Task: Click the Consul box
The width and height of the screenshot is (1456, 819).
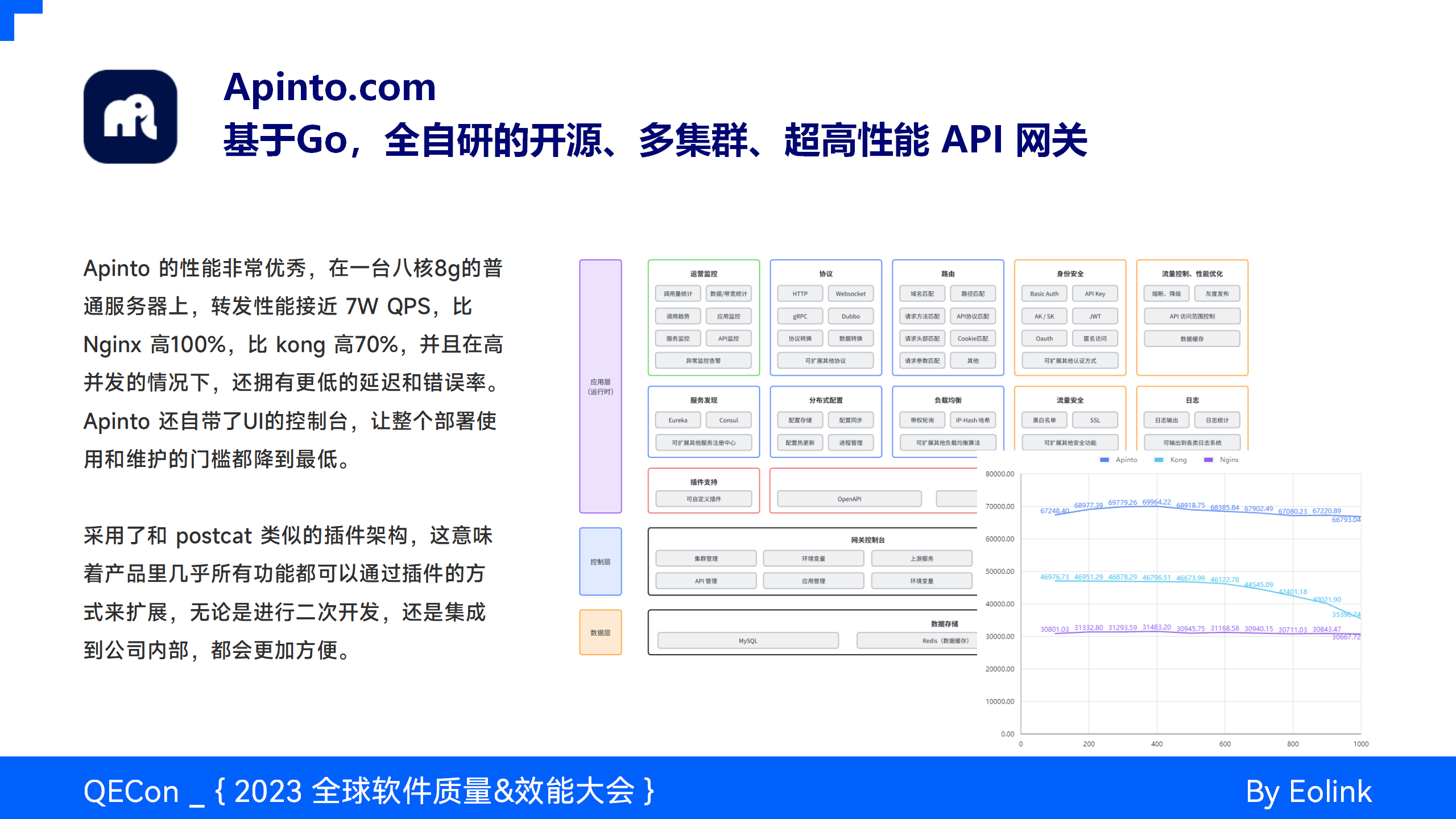Action: [x=729, y=420]
